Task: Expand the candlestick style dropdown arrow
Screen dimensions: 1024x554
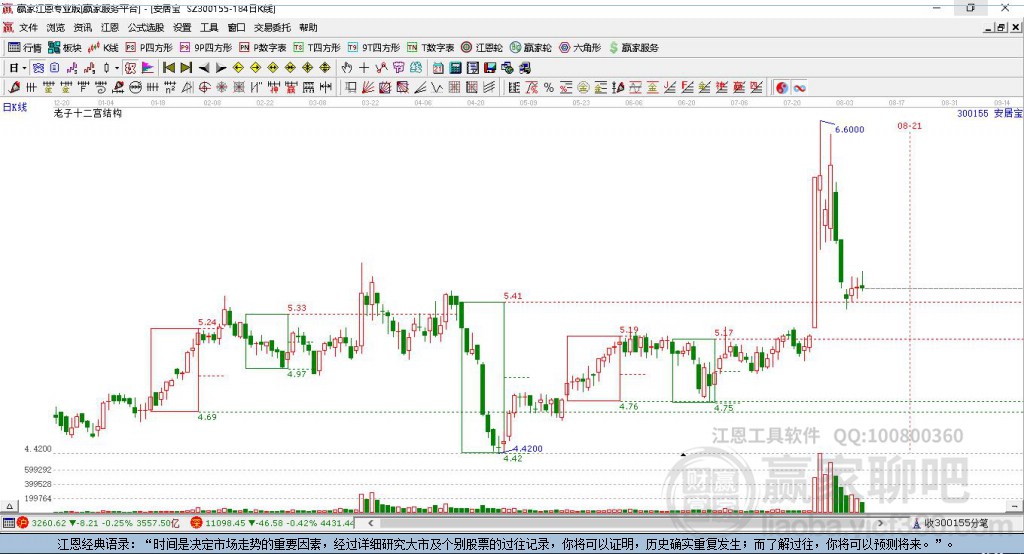Action: [x=117, y=68]
